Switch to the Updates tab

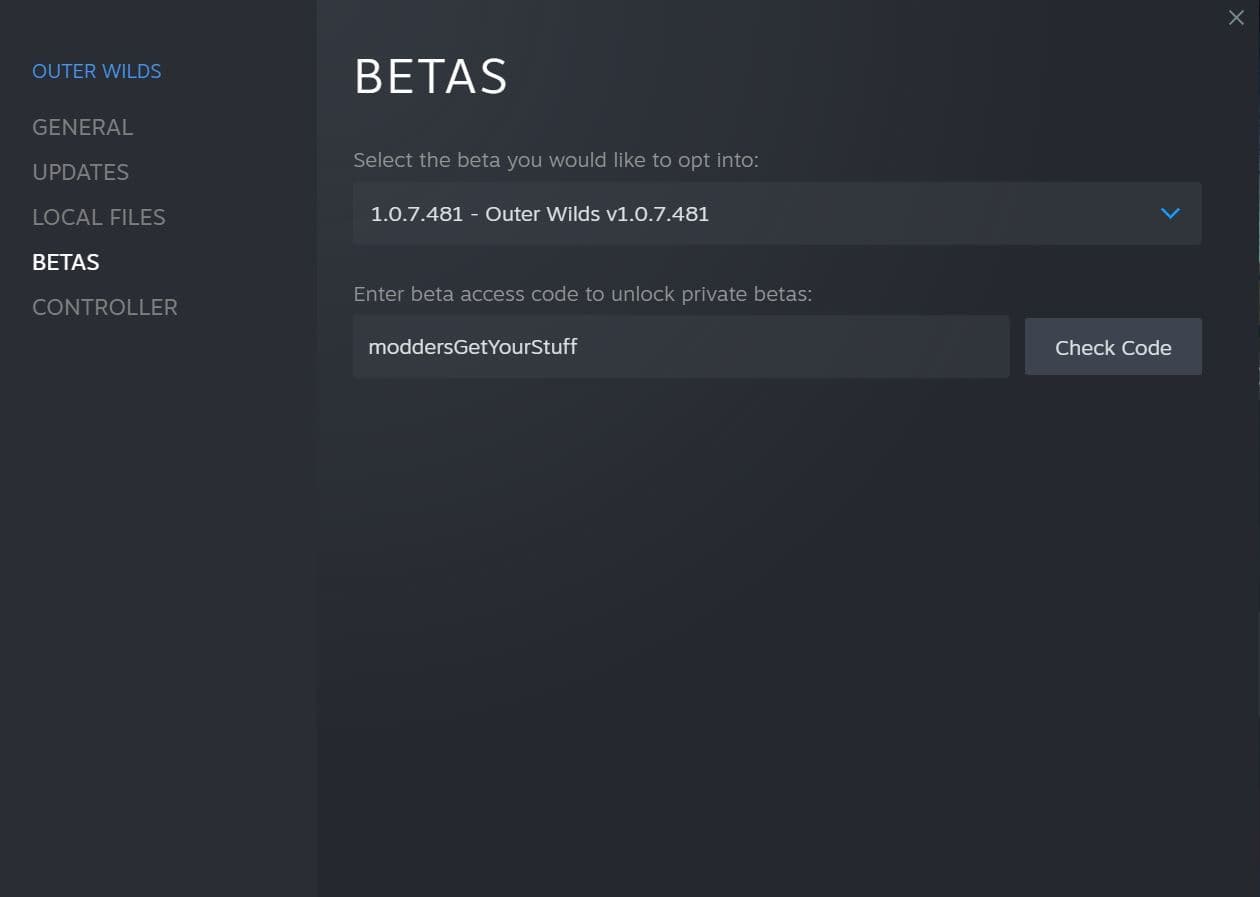(80, 172)
